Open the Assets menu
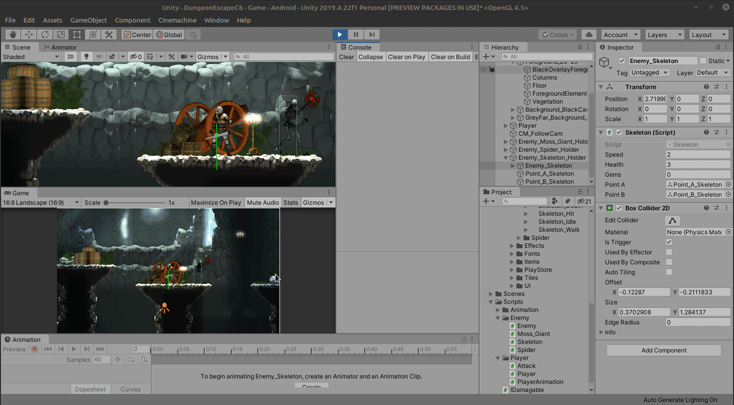This screenshot has height=405, width=734. click(x=52, y=20)
